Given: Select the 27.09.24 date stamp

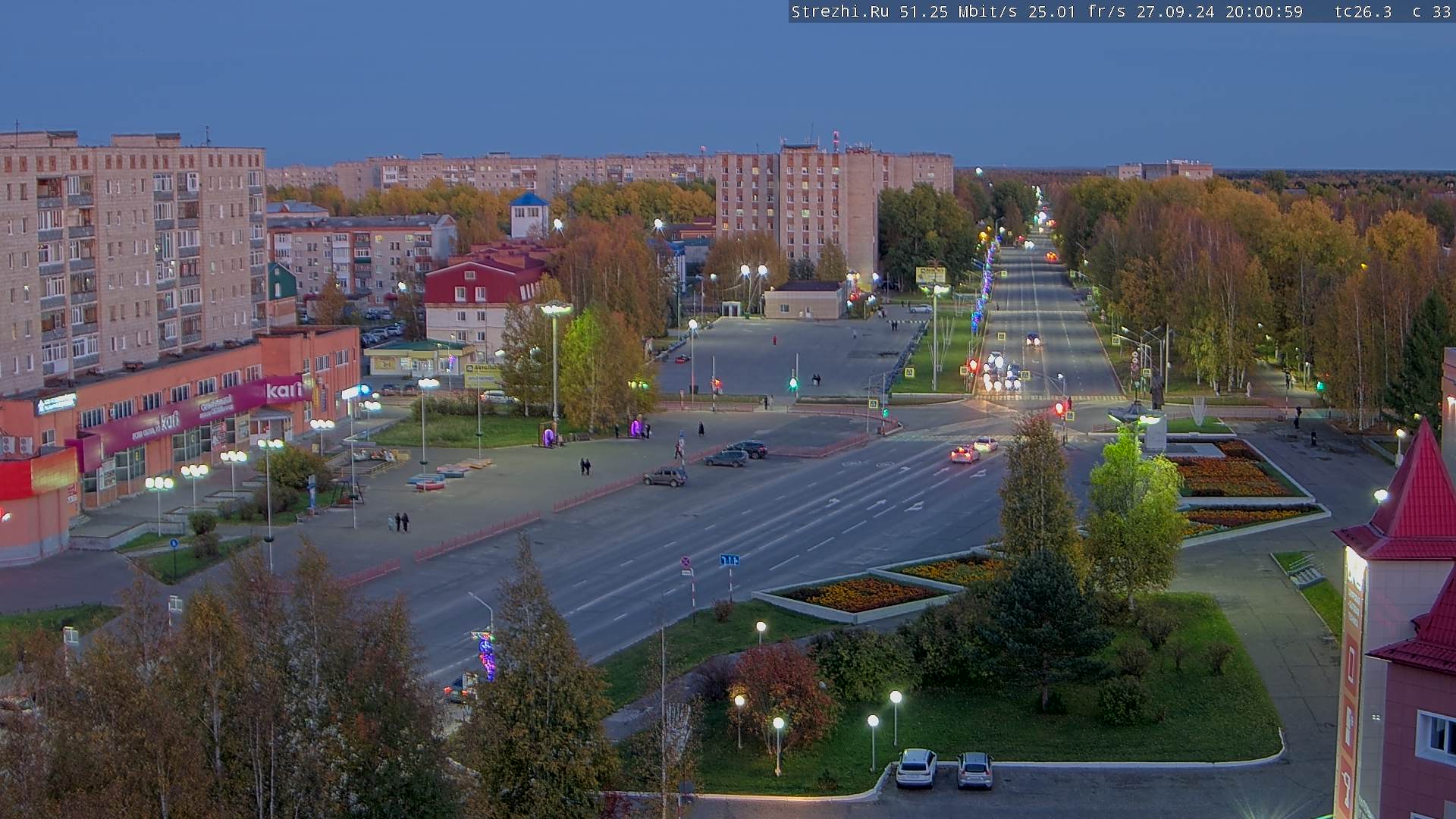Looking at the screenshot, I should click(1175, 12).
